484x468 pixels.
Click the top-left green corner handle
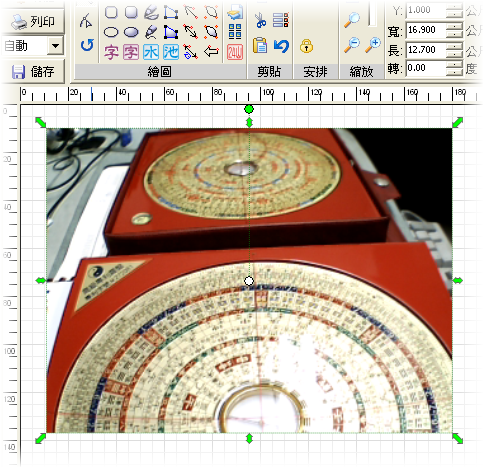(x=41, y=122)
